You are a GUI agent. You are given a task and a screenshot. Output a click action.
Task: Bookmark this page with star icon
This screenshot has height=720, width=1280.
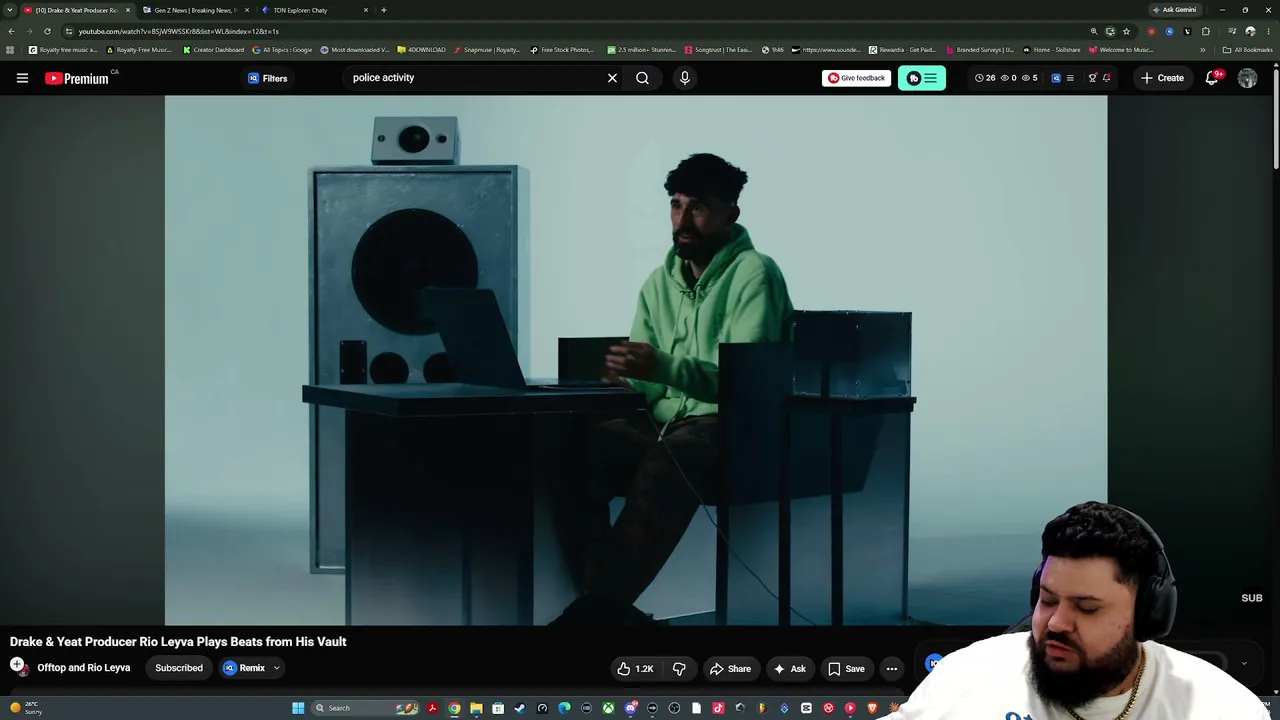[1126, 31]
